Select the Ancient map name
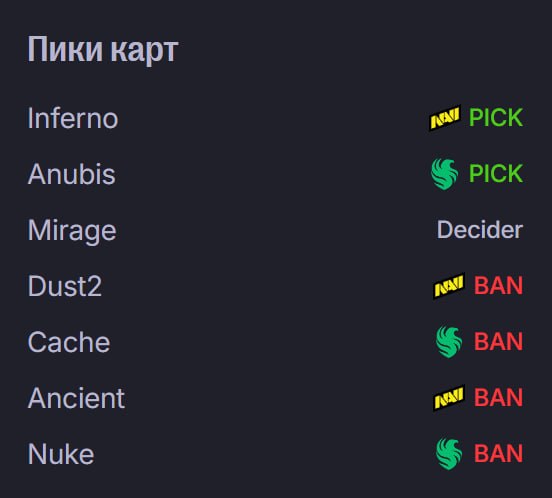The image size is (552, 498). pos(76,398)
